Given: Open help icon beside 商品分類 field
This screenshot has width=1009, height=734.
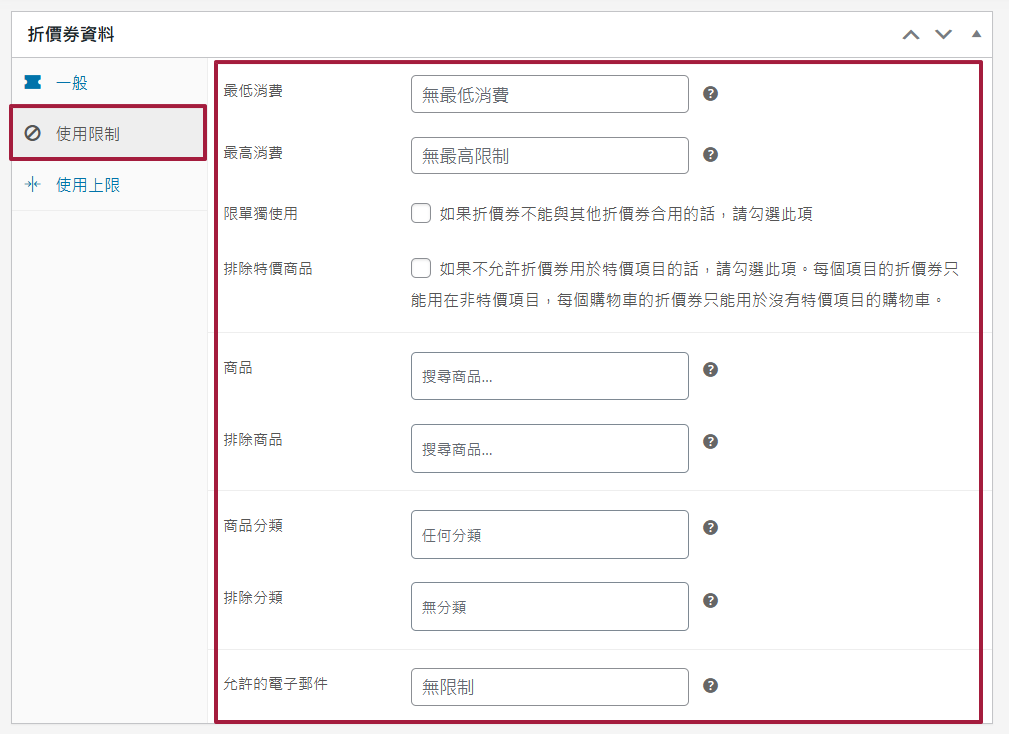Looking at the screenshot, I should tap(710, 525).
